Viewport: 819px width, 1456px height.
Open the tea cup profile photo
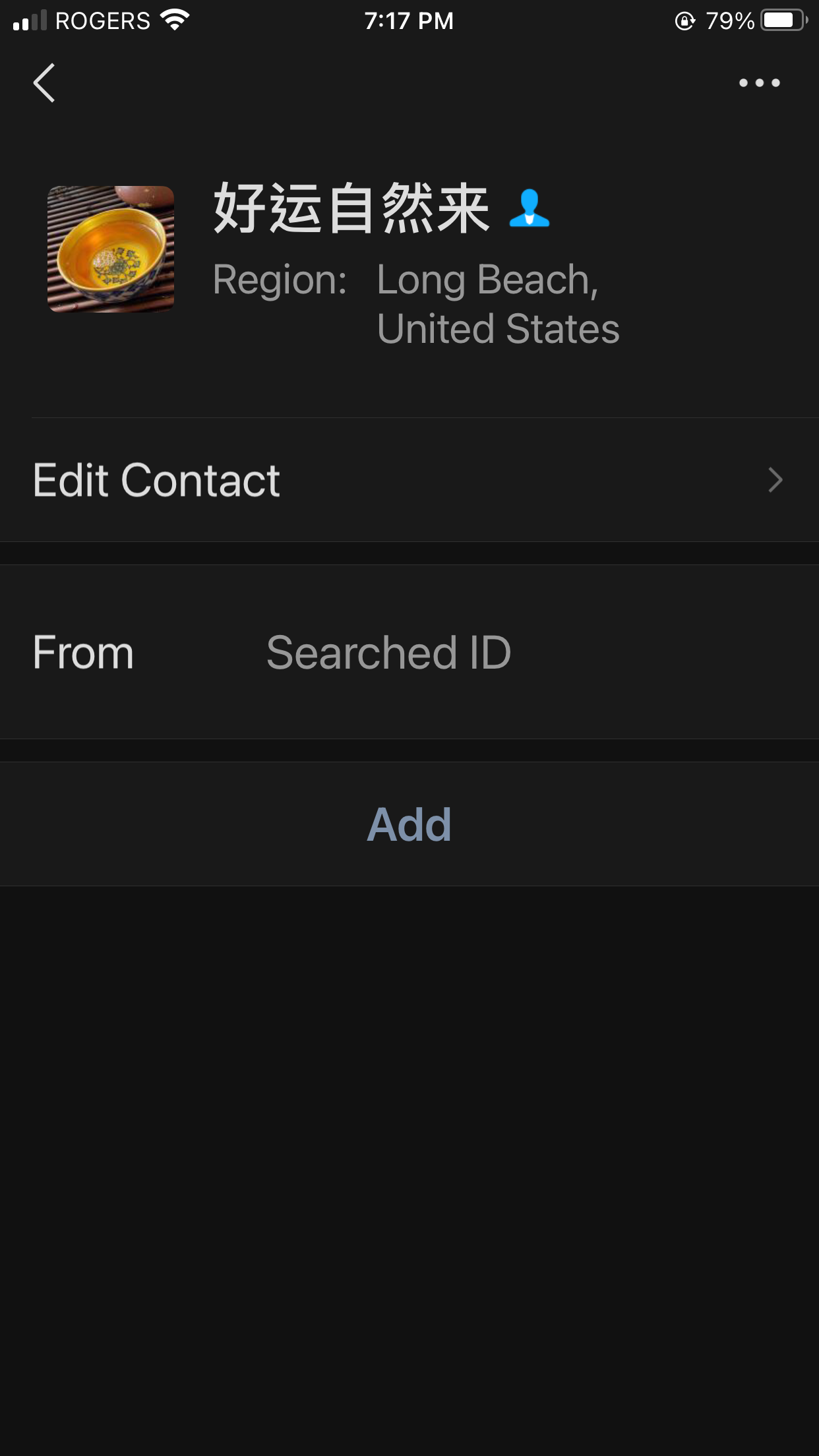(x=111, y=249)
